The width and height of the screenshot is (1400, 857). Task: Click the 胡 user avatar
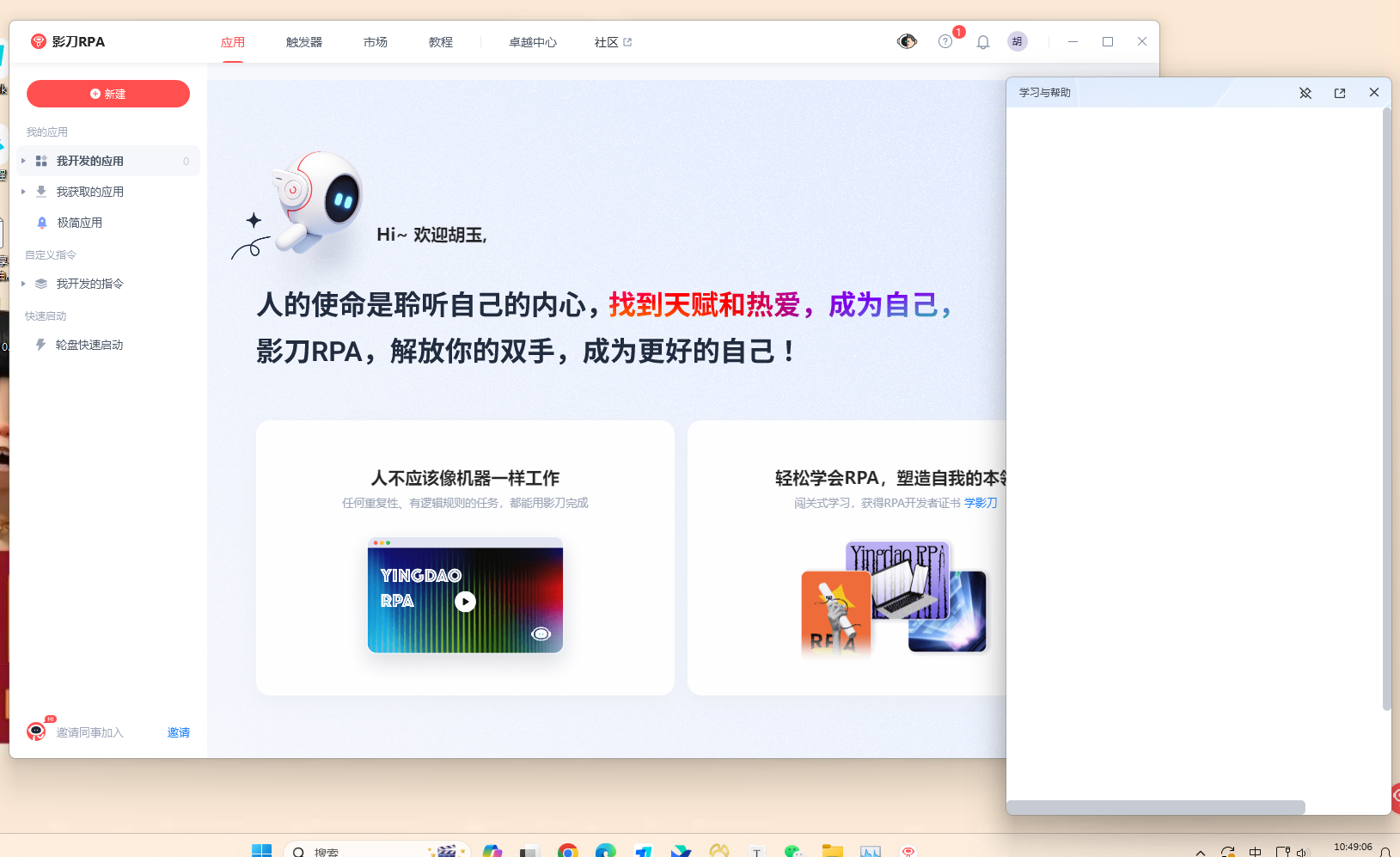(1018, 41)
